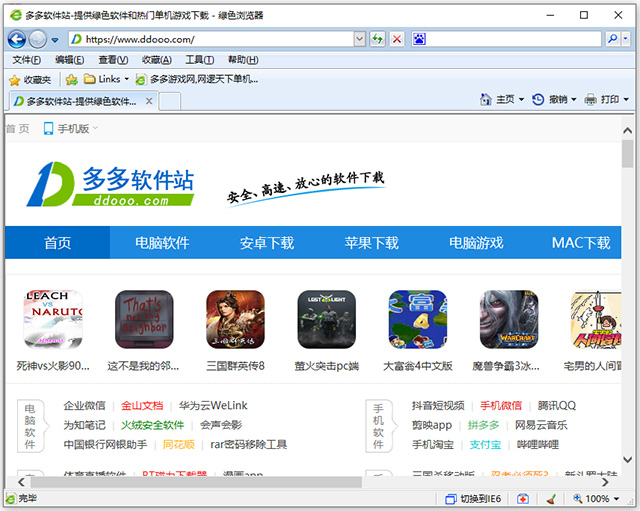Open the 三国群英传8 game icon
Screen dimensions: 640x511
click(x=235, y=319)
